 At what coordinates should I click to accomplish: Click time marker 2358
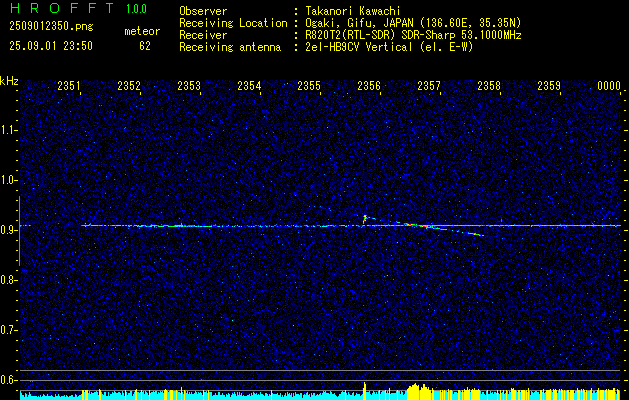pos(489,86)
